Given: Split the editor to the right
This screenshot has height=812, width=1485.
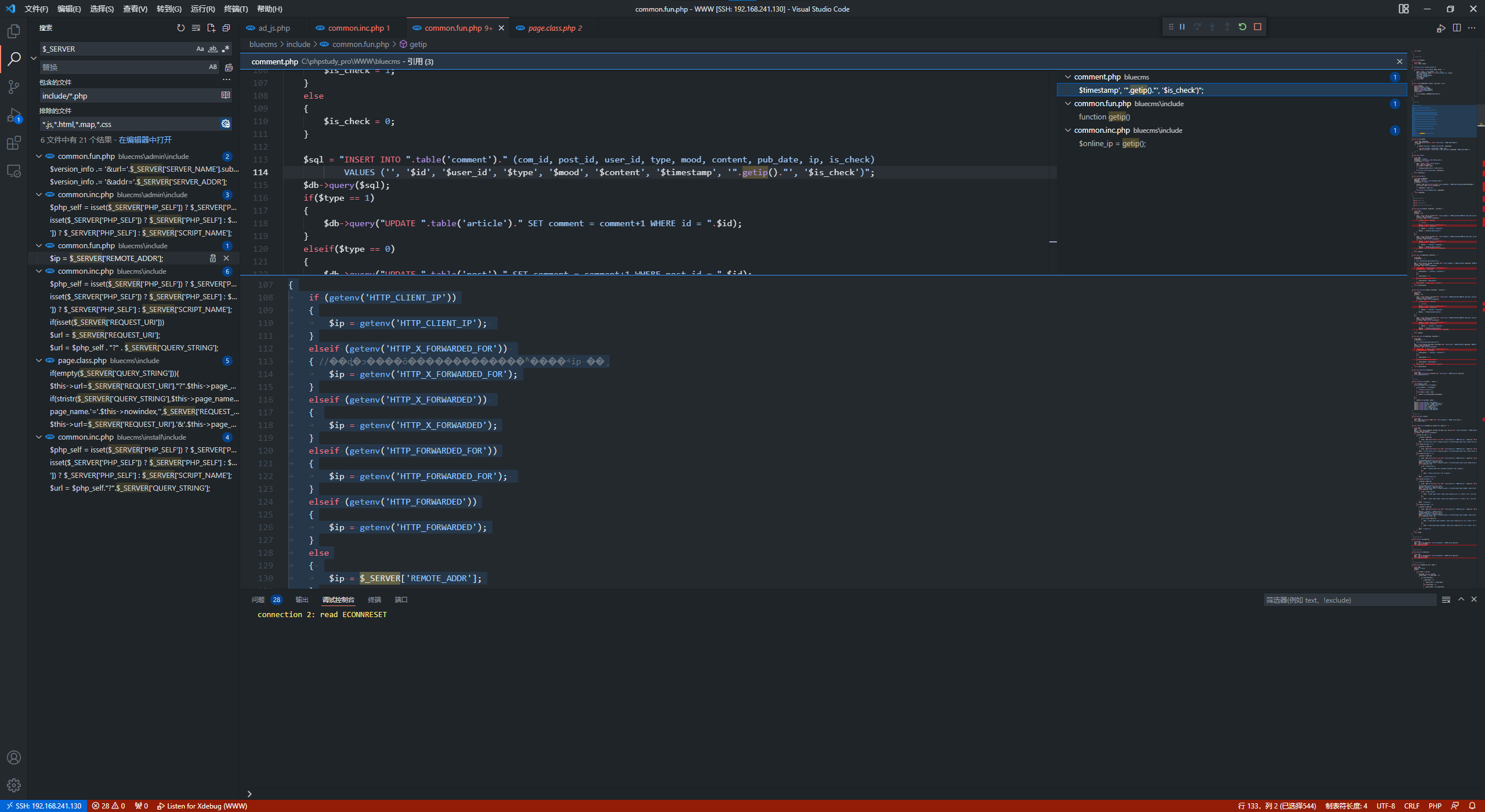Looking at the screenshot, I should click(1457, 28).
